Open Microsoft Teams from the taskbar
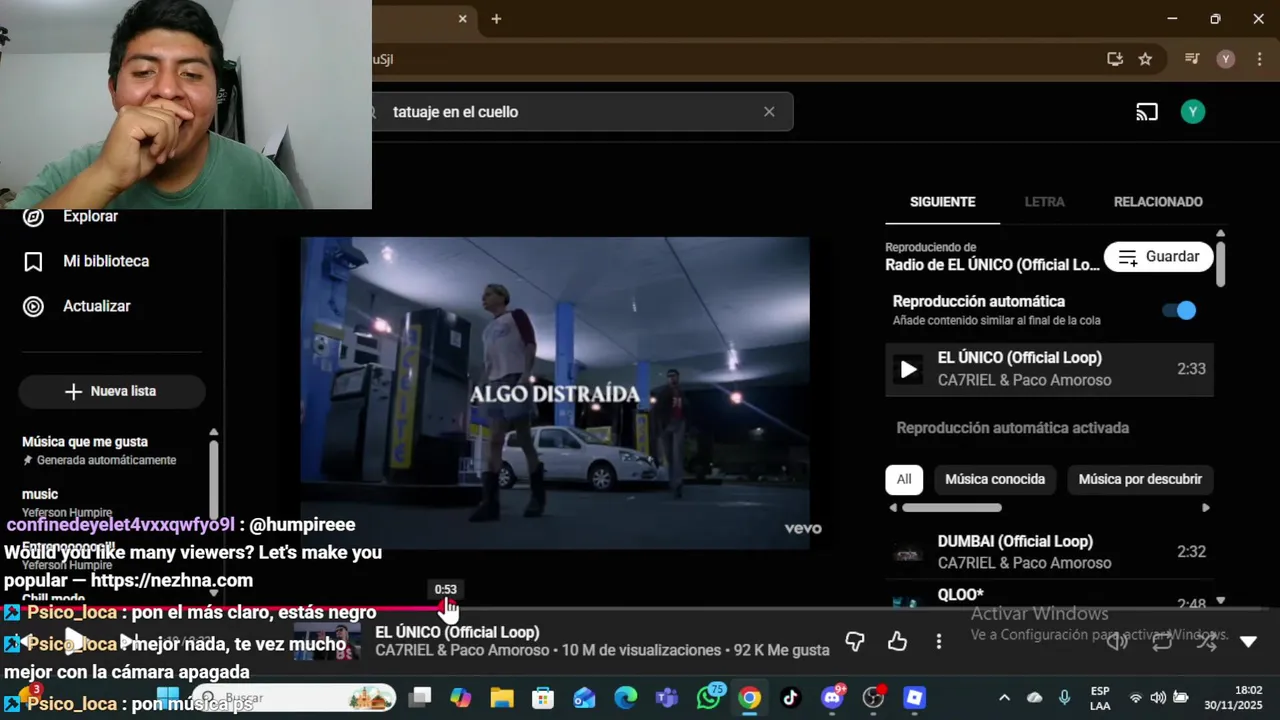This screenshot has width=1280, height=720. pos(667,698)
